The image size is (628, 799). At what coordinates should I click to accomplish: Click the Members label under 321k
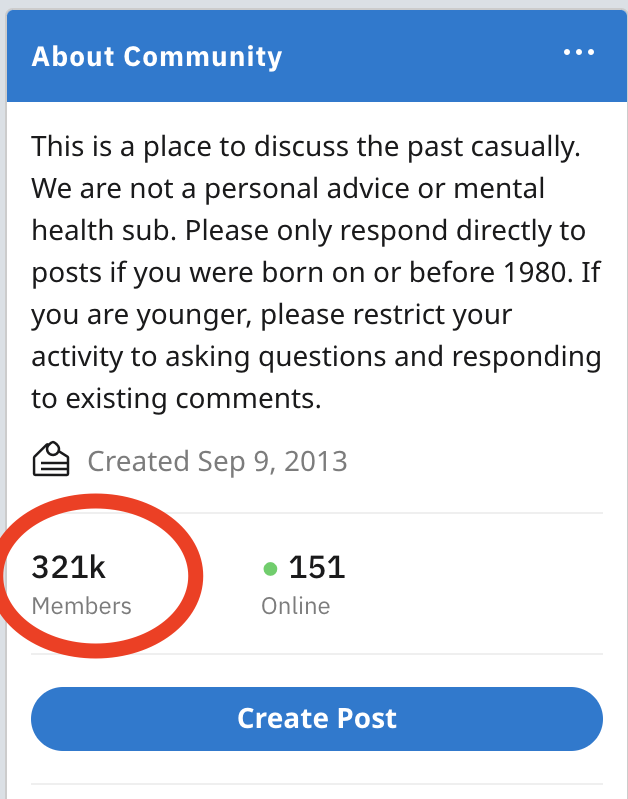point(81,606)
